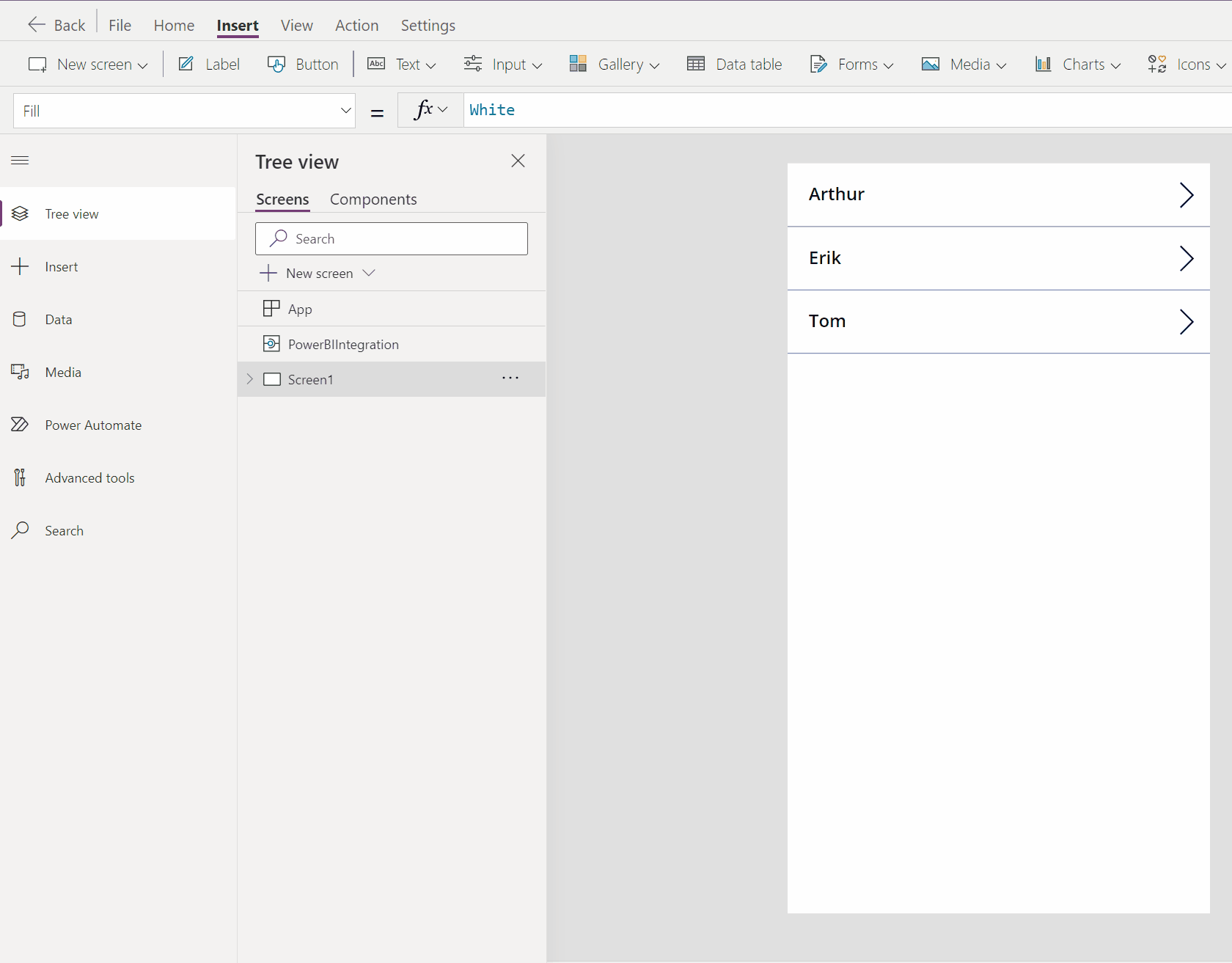The height and width of the screenshot is (963, 1232).
Task: Open Advanced tools in the sidebar
Action: (89, 478)
